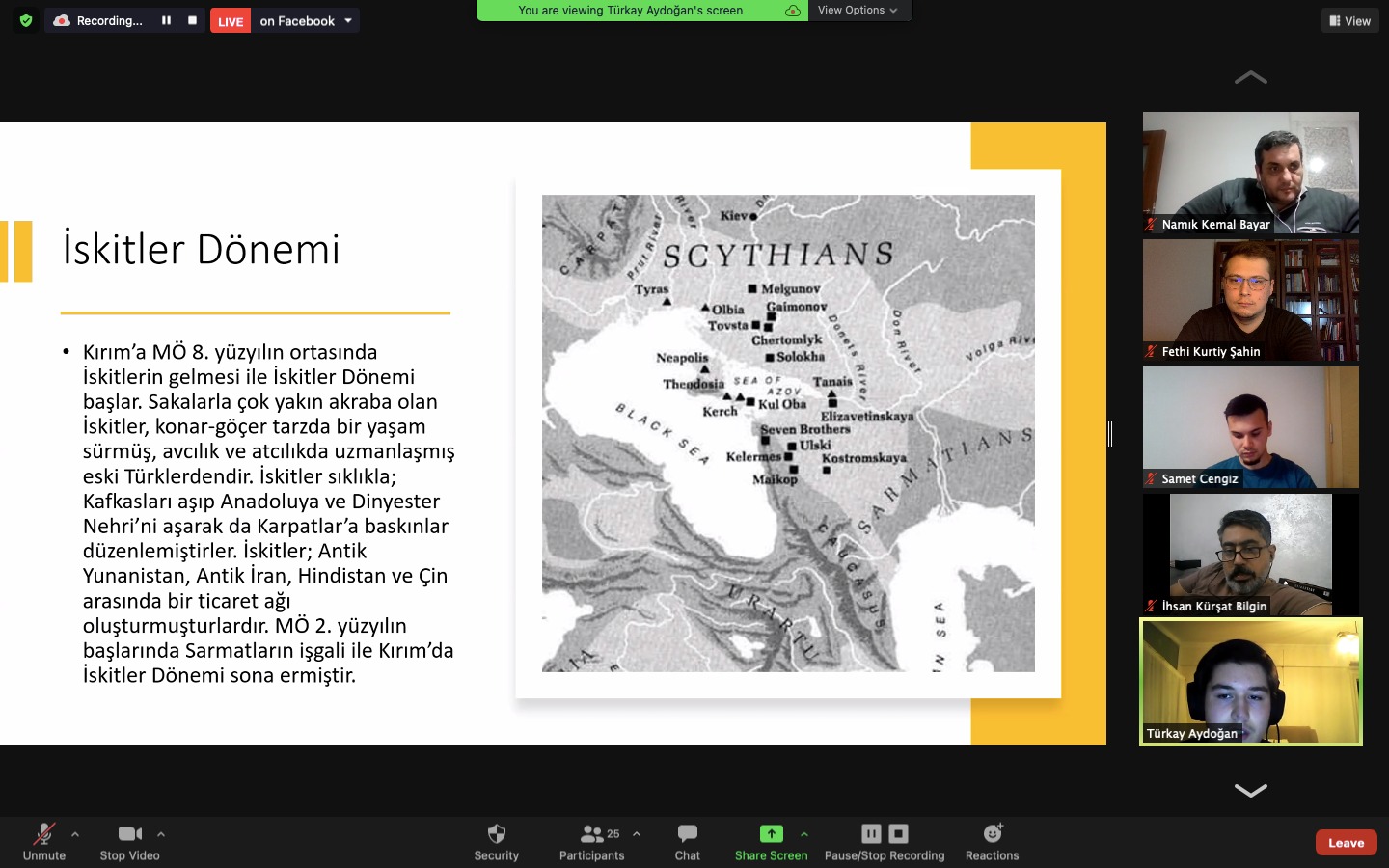
Task: Click the 'Tanais' map label
Action: pos(832,382)
